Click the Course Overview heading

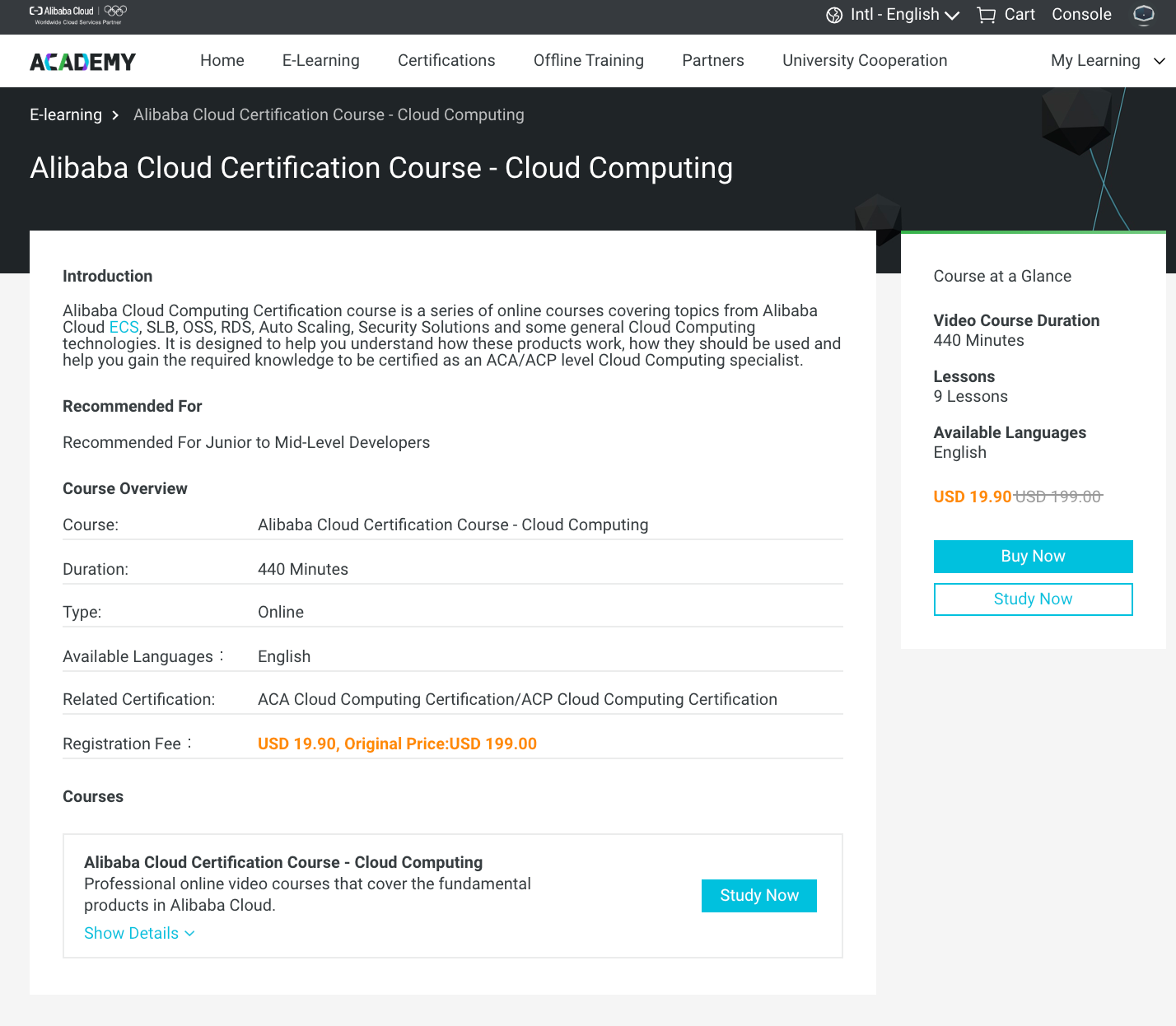pos(125,488)
